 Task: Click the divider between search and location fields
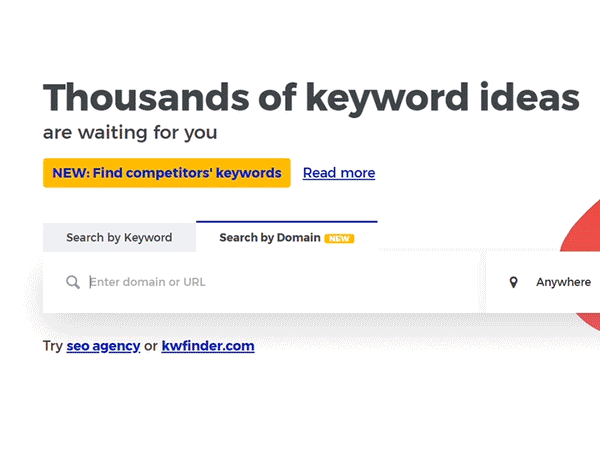pyautogui.click(x=483, y=283)
